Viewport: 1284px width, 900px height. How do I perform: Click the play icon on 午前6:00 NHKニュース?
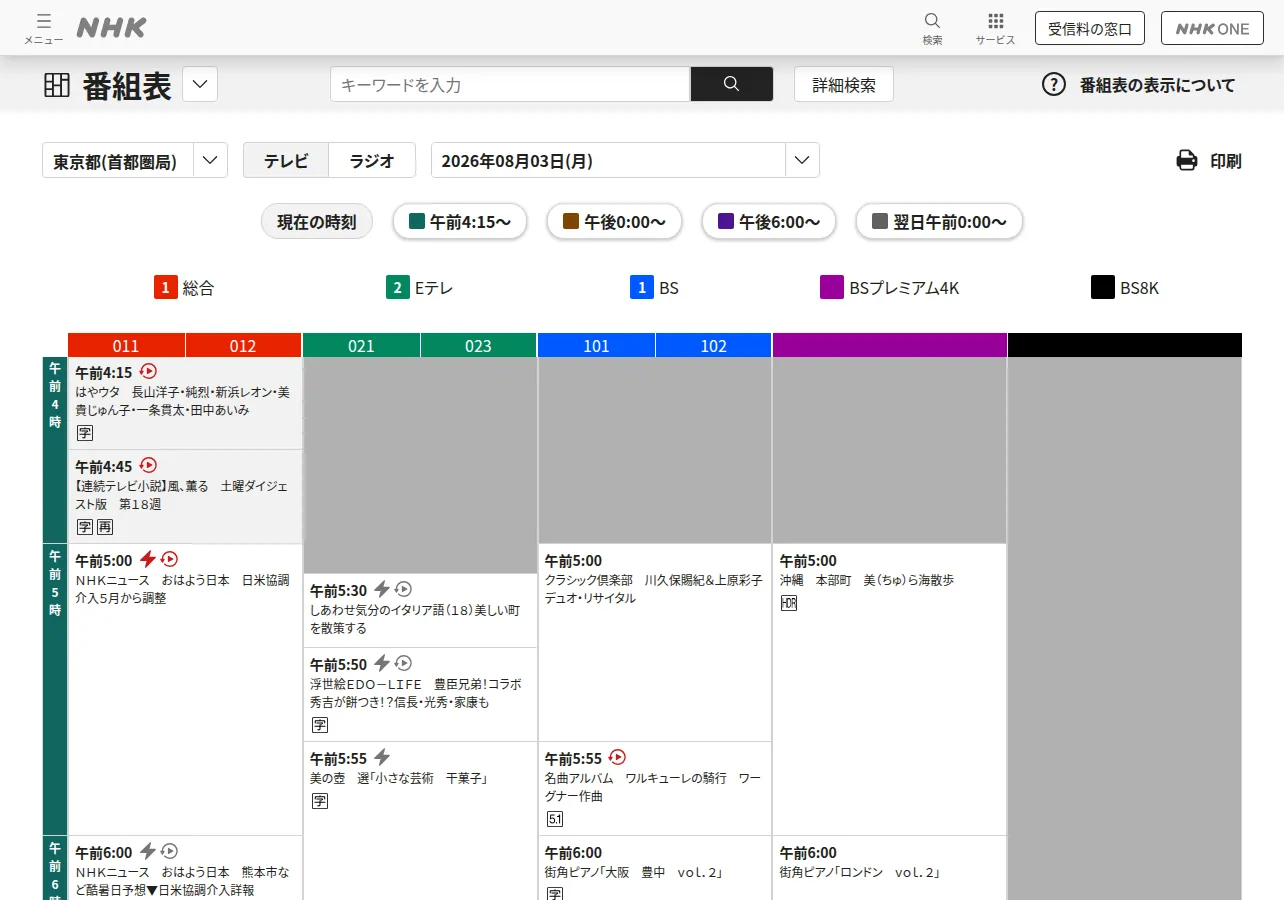[169, 851]
